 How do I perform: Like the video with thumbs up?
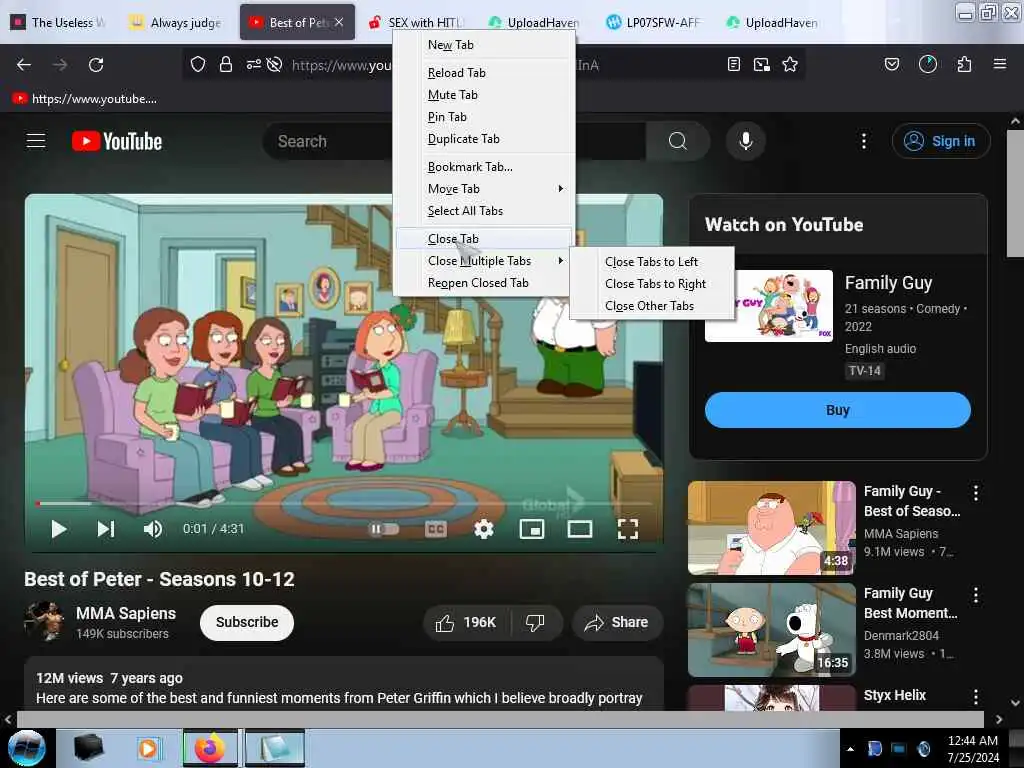pos(466,622)
